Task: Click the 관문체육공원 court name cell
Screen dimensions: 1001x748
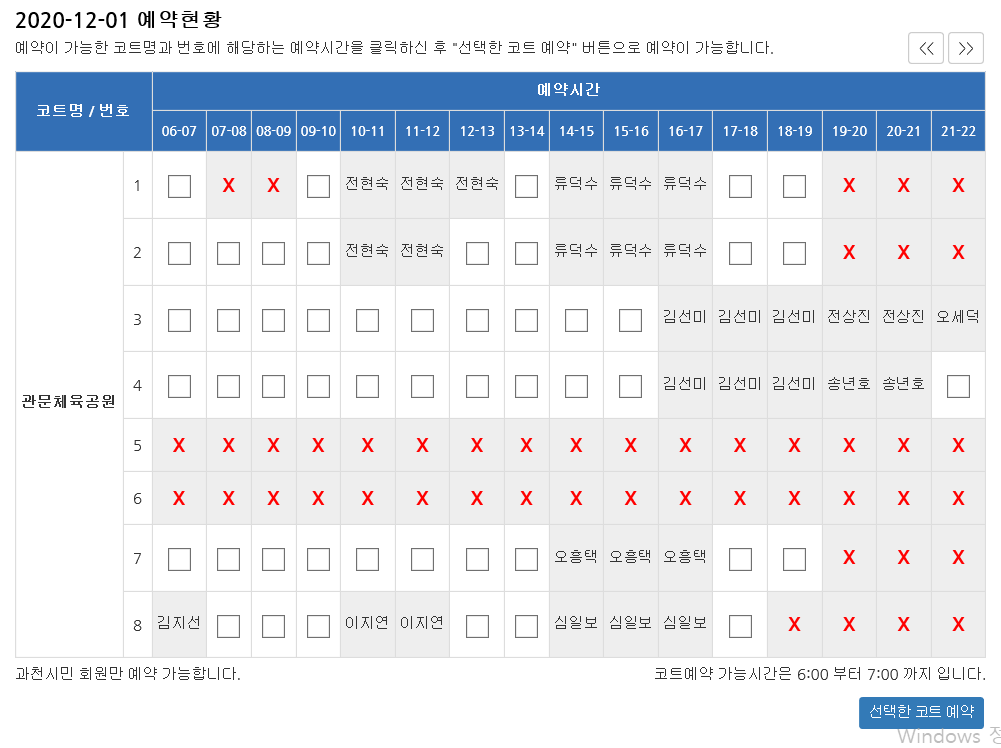Action: pyautogui.click(x=69, y=403)
